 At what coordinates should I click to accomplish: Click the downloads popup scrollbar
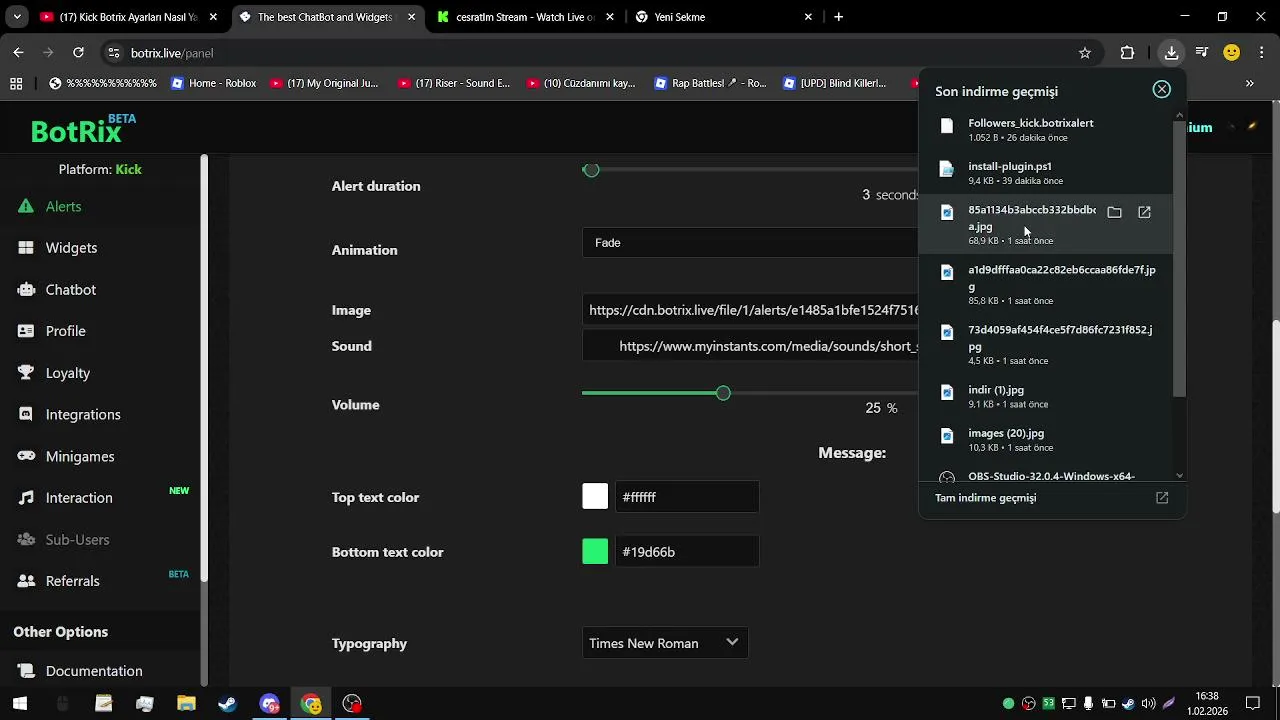1180,258
